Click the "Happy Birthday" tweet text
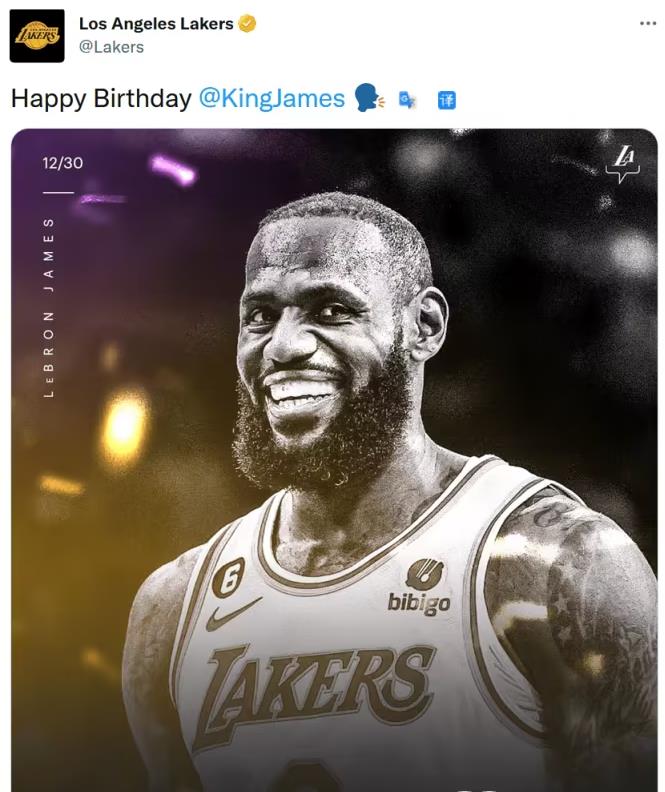Viewport: 665px width, 792px height. [x=101, y=98]
